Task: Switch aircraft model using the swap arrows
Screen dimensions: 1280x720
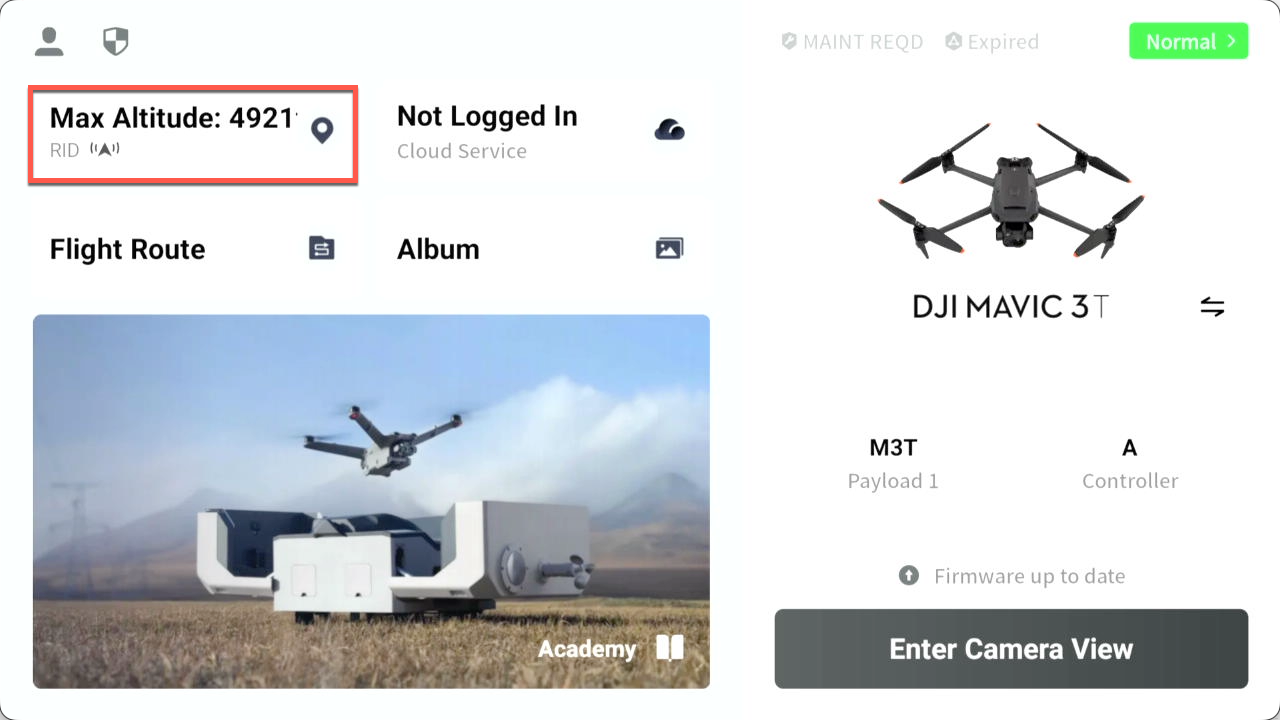Action: coord(1212,306)
